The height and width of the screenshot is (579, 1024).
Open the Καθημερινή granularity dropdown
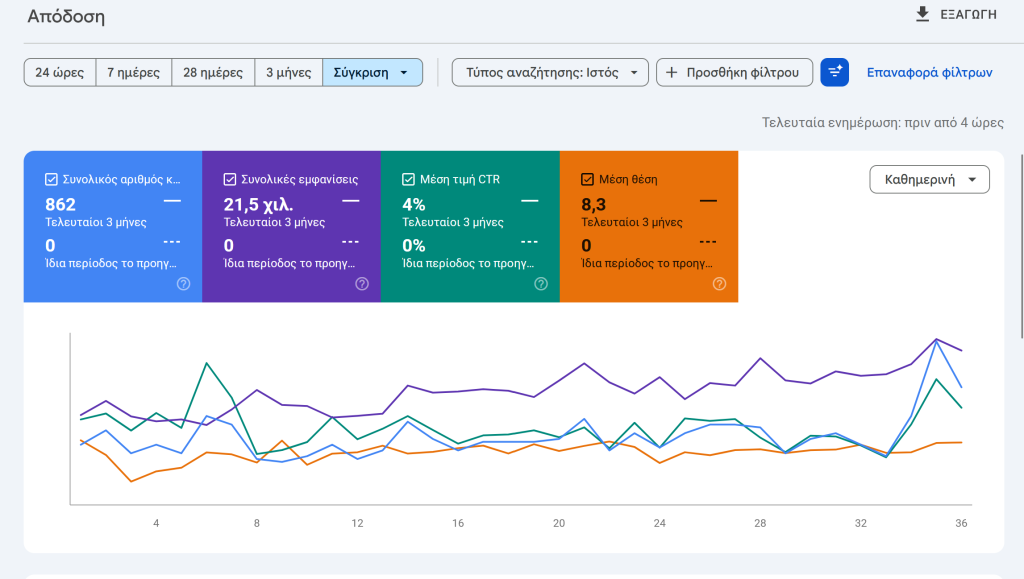[x=929, y=180]
